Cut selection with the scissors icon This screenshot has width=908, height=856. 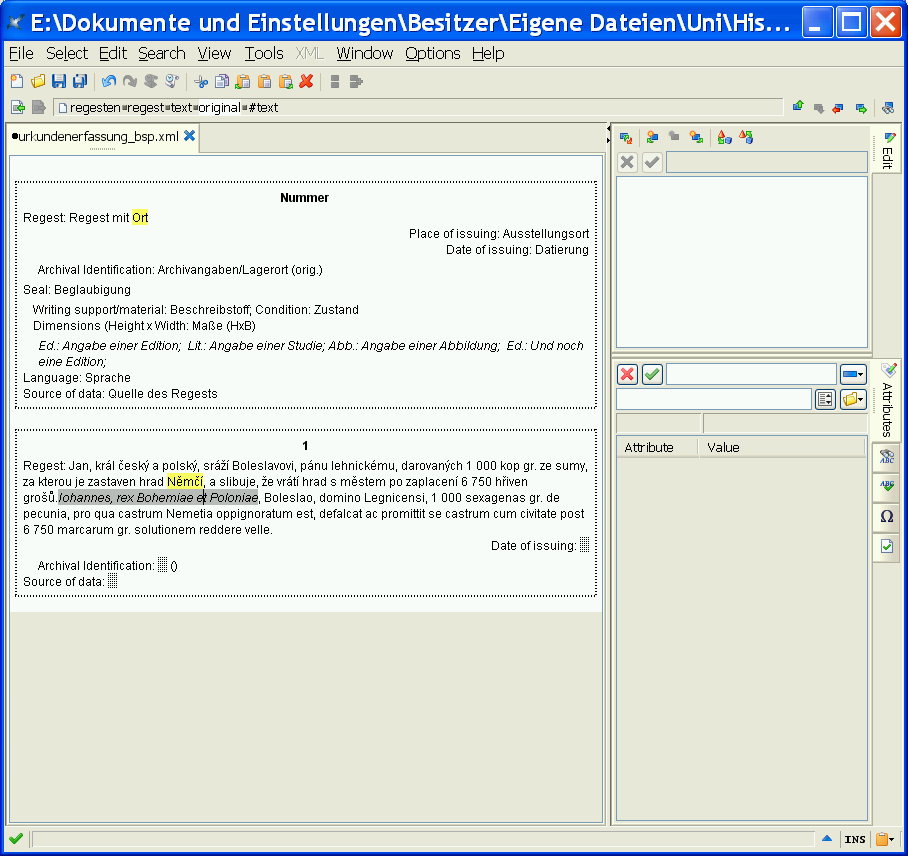click(201, 81)
